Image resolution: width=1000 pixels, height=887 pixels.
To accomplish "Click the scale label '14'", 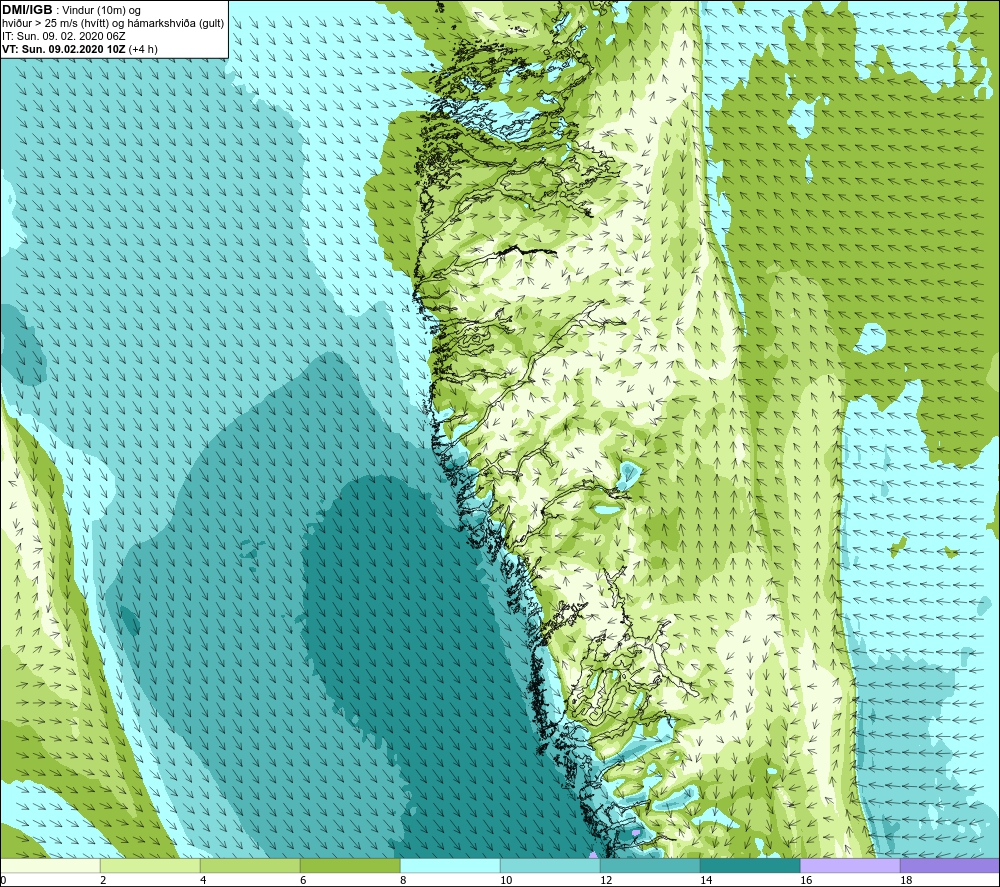I will tap(705, 880).
